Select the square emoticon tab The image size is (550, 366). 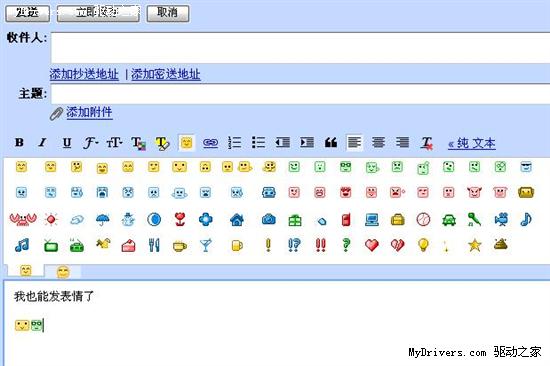click(x=26, y=271)
